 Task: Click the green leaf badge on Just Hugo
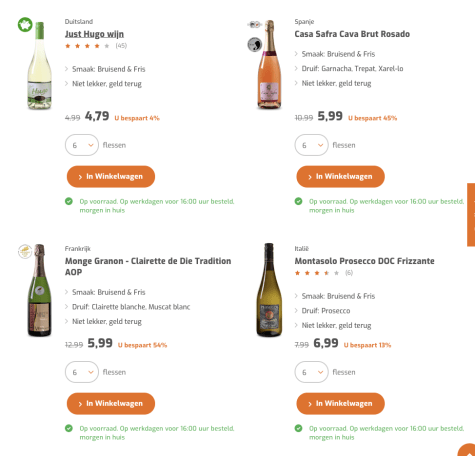coord(25,25)
